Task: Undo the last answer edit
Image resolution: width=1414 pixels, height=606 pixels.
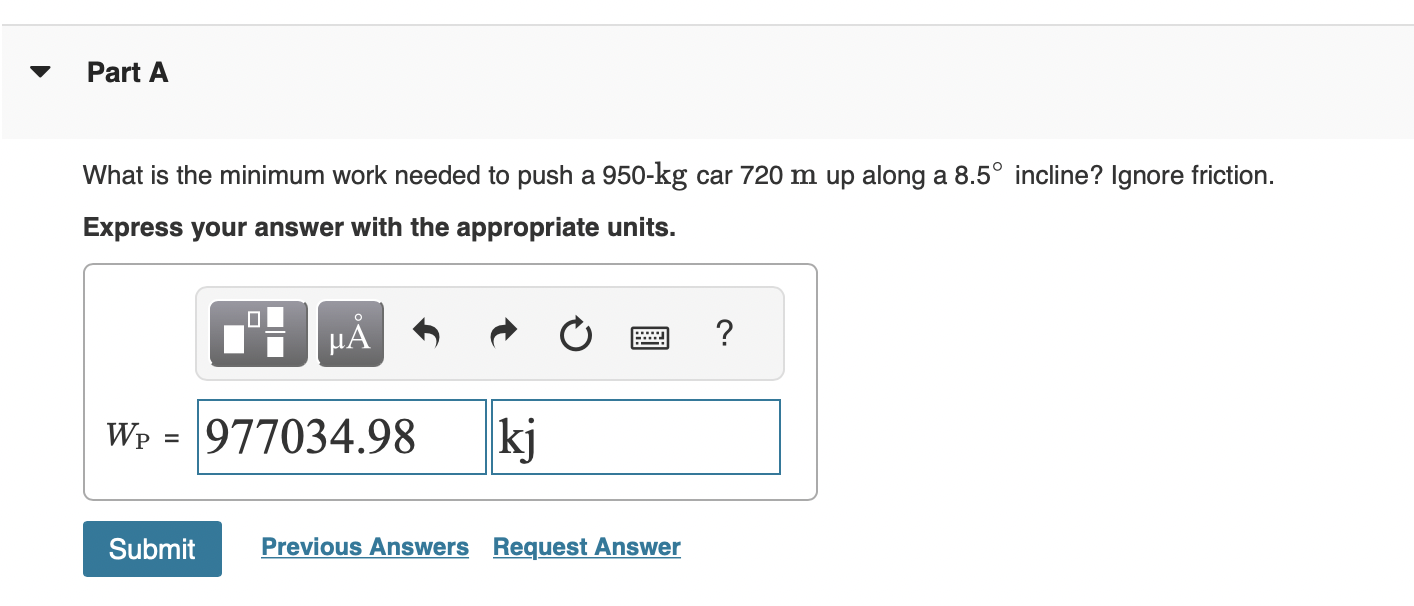Action: [x=425, y=334]
